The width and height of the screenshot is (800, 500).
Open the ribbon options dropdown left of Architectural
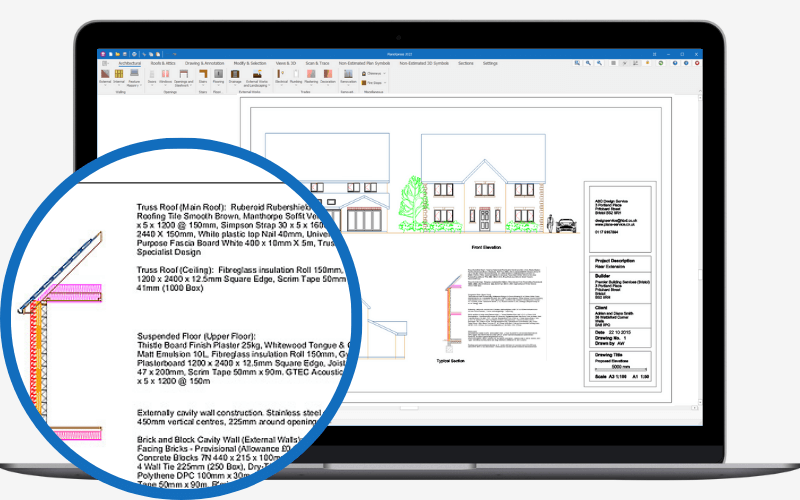click(106, 63)
